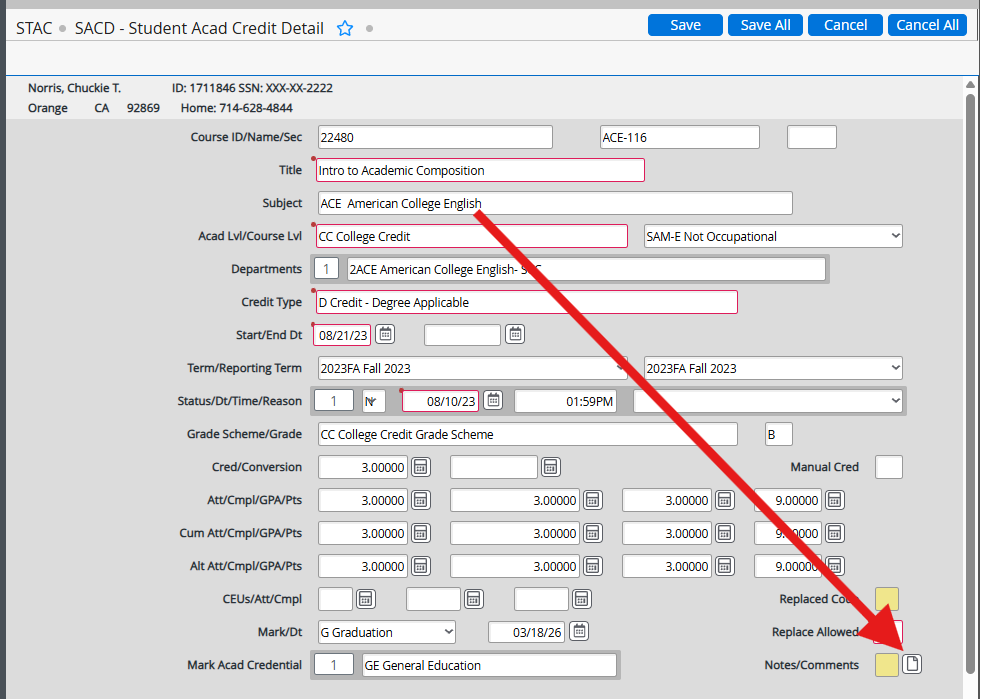
Task: Click the Save All button
Action: 765,25
